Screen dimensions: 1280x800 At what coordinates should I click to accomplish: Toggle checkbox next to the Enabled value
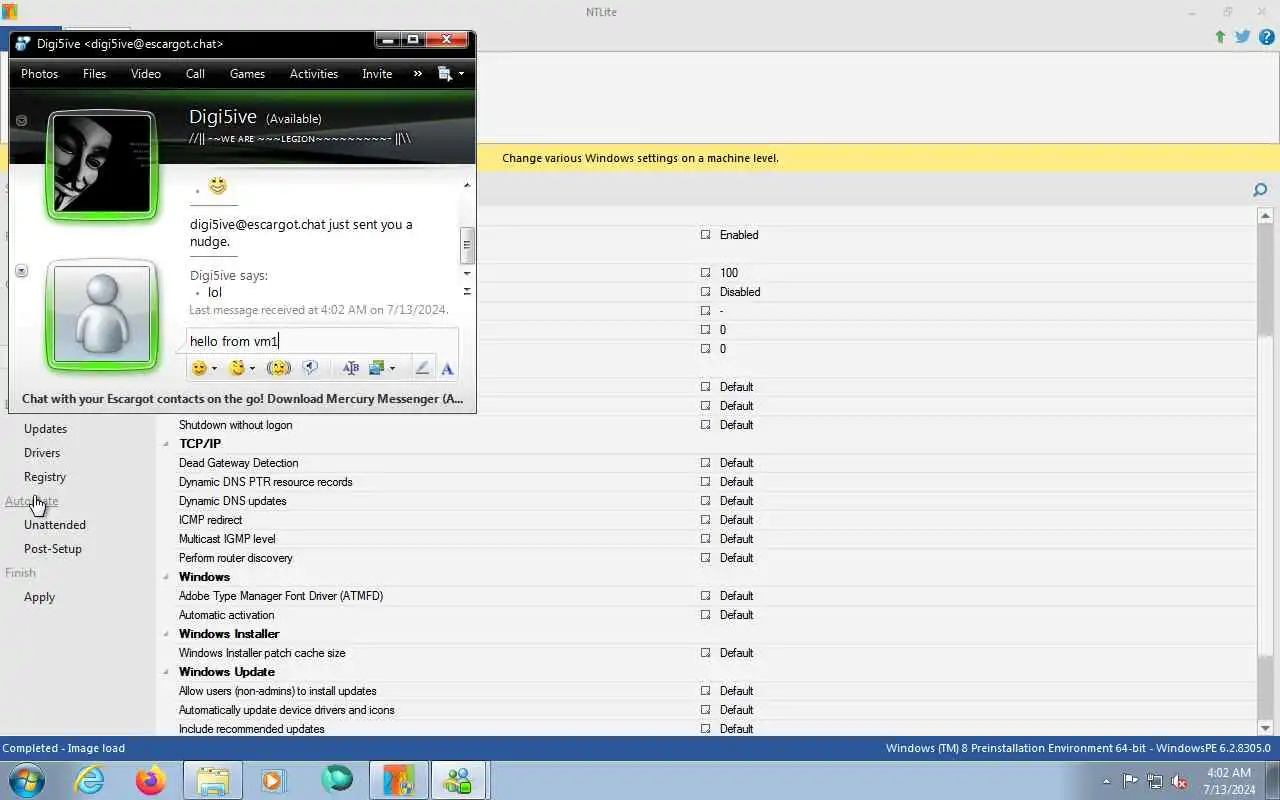click(705, 235)
